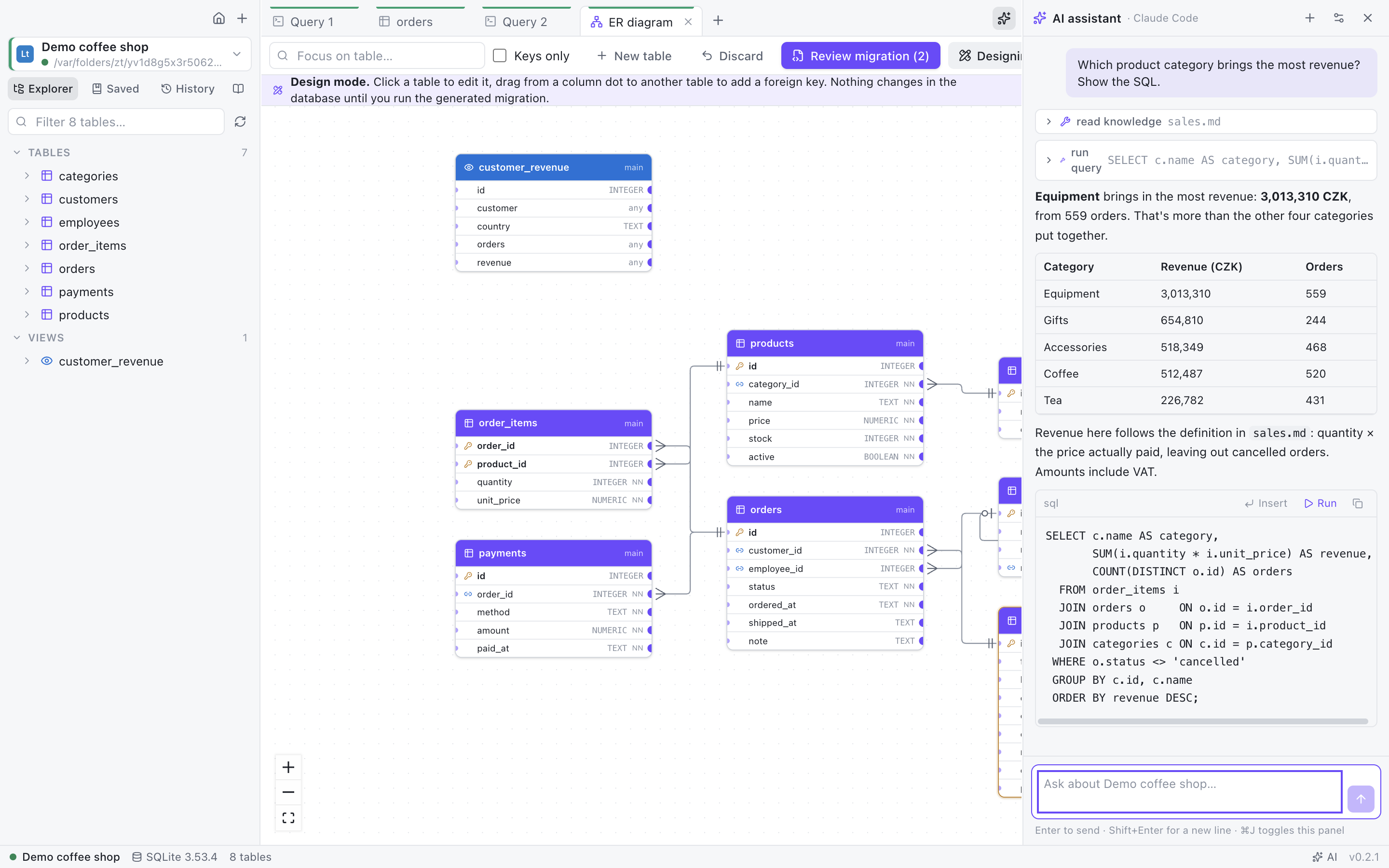Discard the pending design changes
The height and width of the screenshot is (868, 1389).
[x=733, y=55]
